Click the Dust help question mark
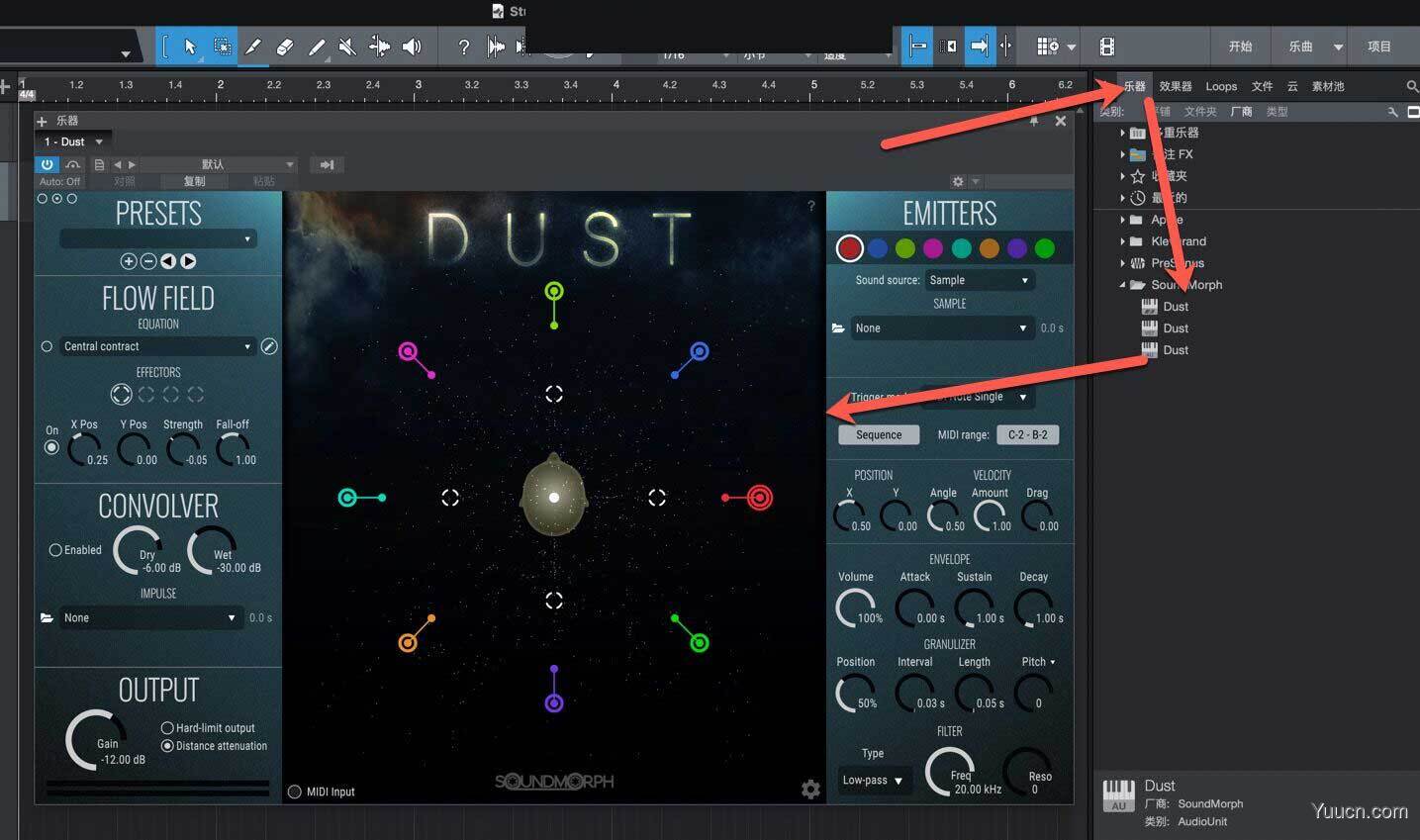1420x840 pixels. point(810,206)
